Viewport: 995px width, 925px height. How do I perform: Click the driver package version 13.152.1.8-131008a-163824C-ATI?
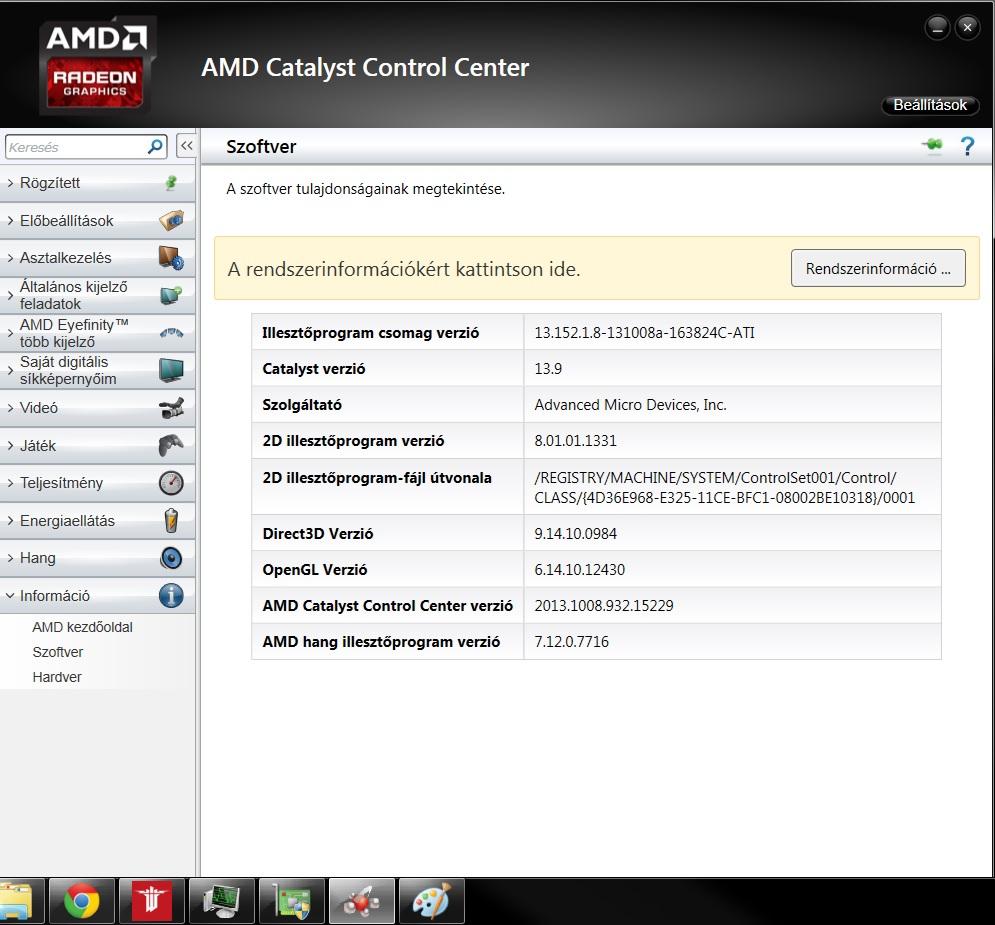coord(644,332)
